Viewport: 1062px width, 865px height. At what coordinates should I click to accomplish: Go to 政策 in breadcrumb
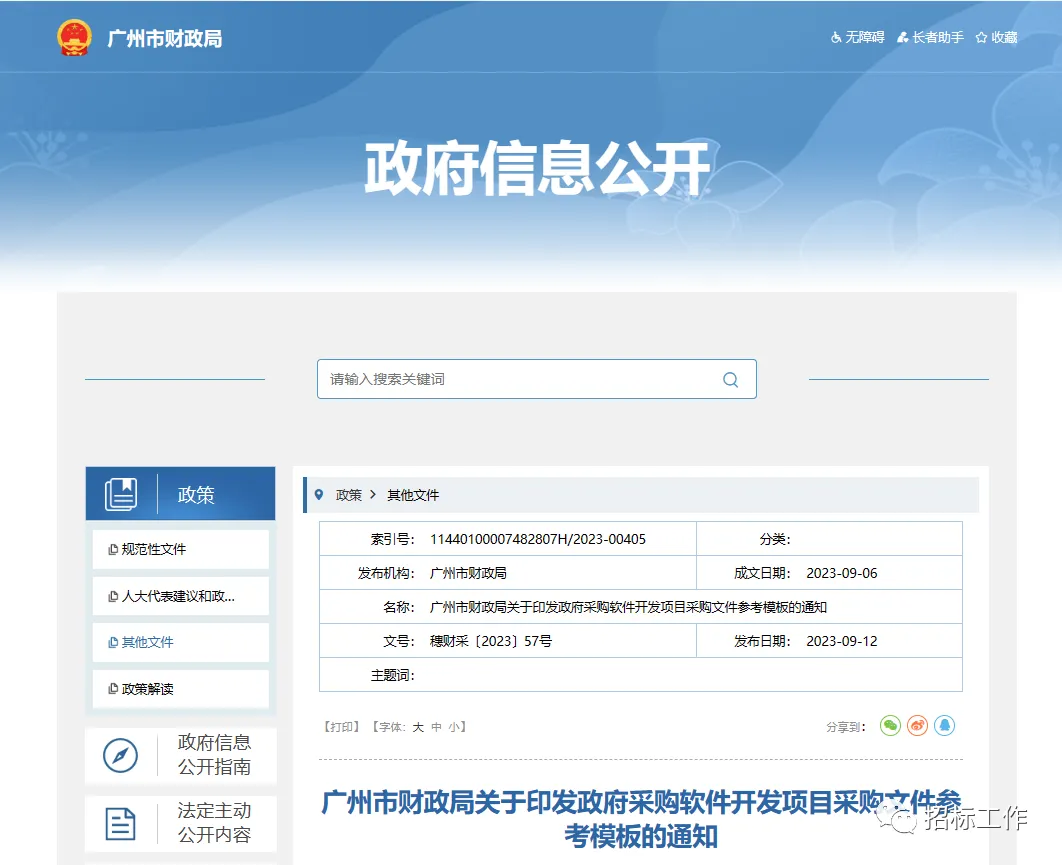pos(349,495)
